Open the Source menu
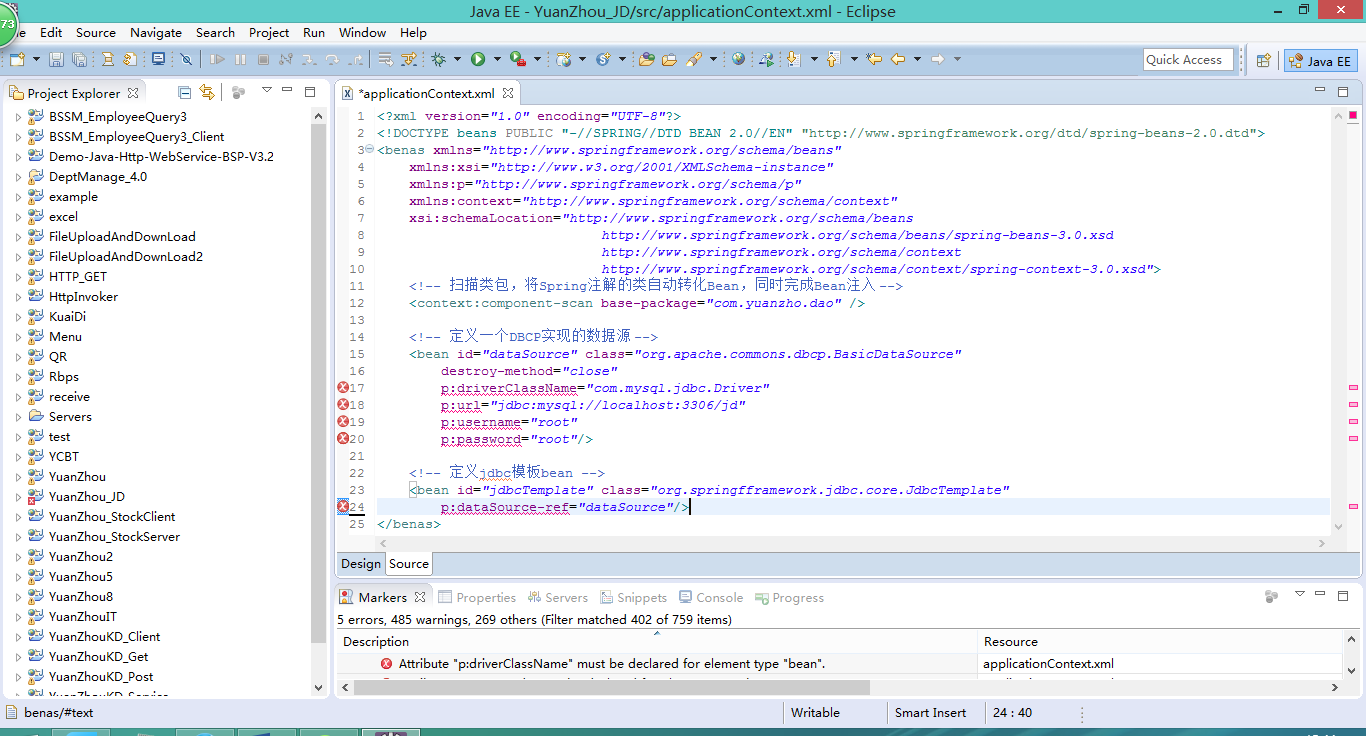The width and height of the screenshot is (1366, 736). [96, 33]
